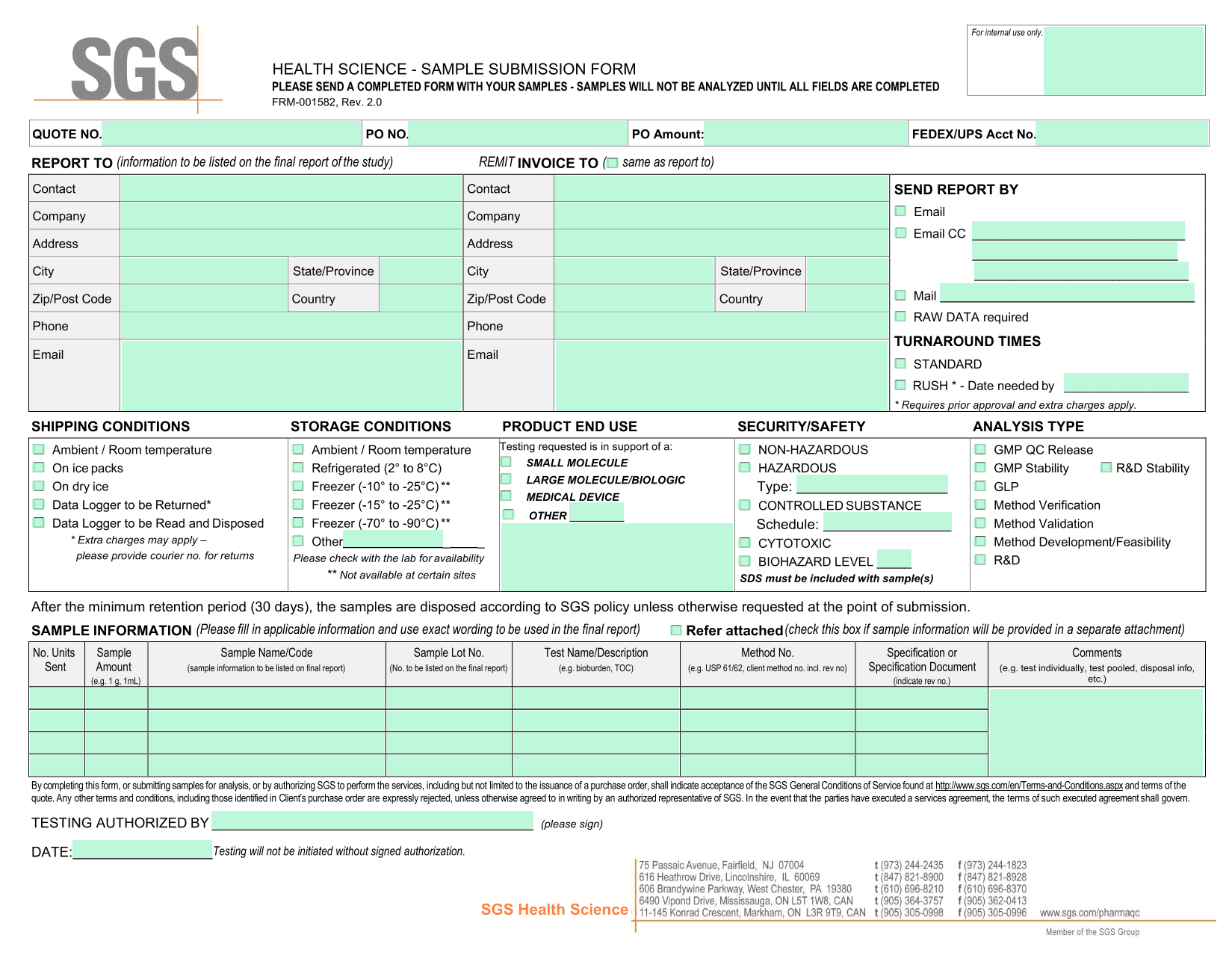This screenshot has height=953, width=1232.
Task: Click first row Sample Name/Code cell
Action: coord(267,698)
